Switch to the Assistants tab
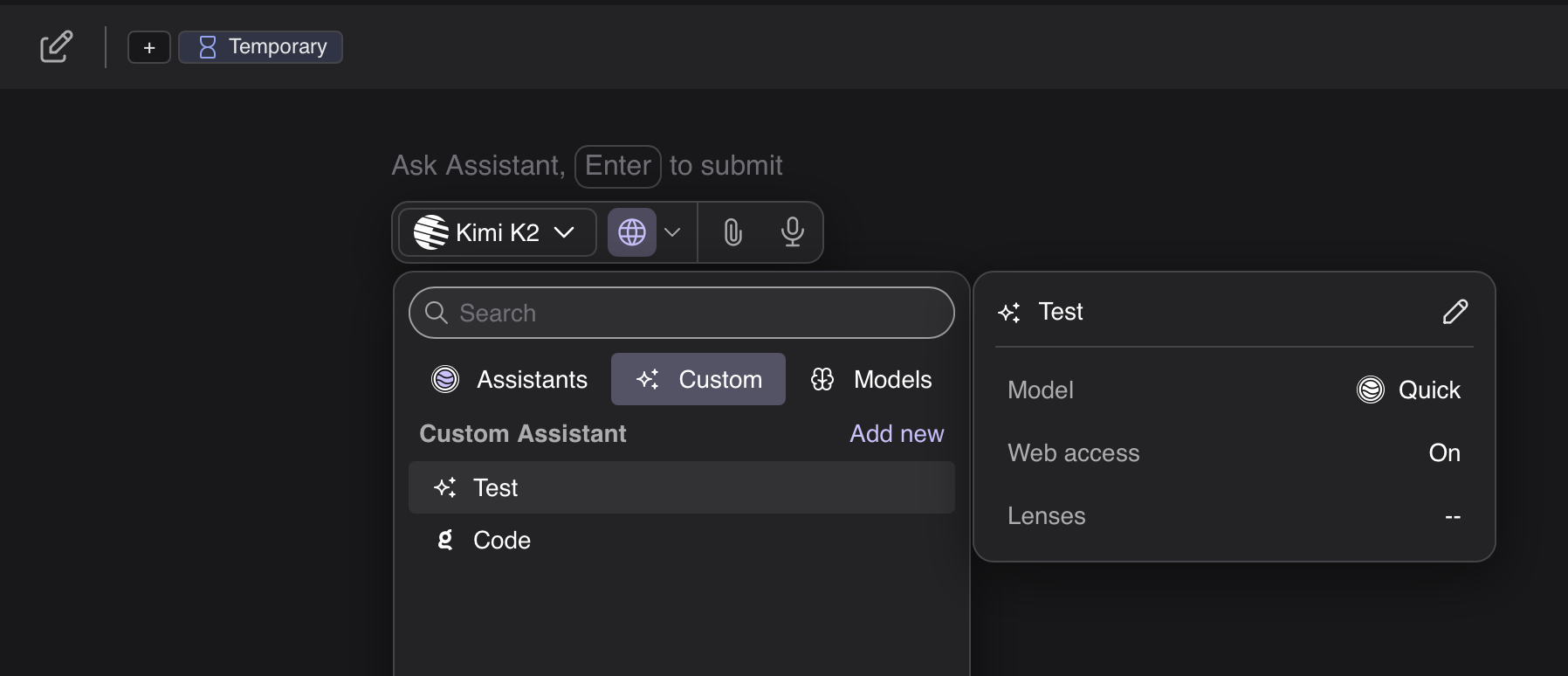Screen dimensions: 1568x676 [510, 379]
